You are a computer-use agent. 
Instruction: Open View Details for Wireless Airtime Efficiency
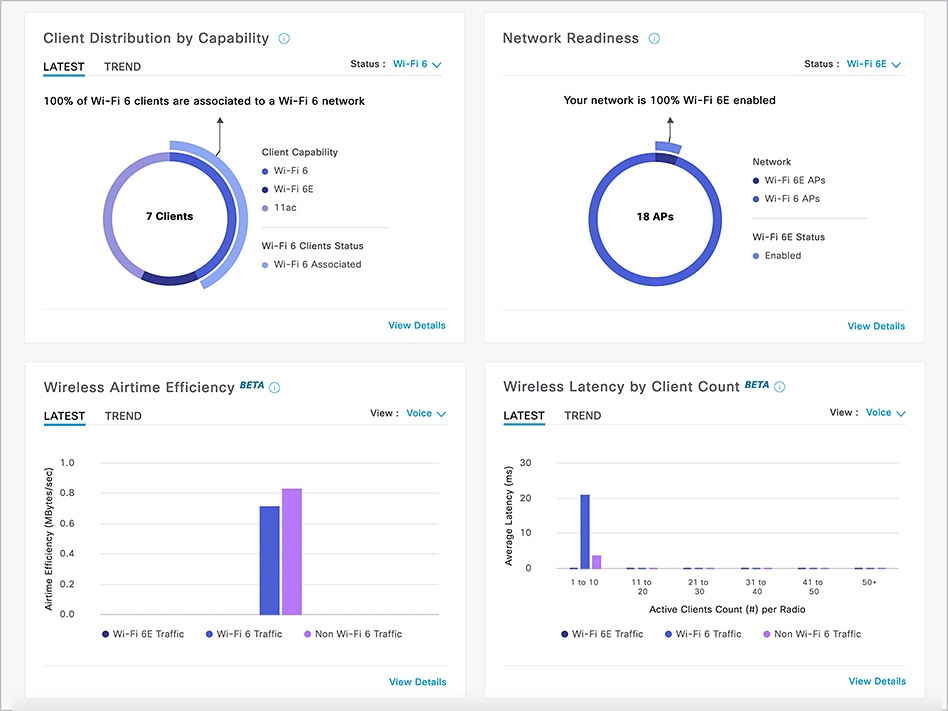(417, 681)
